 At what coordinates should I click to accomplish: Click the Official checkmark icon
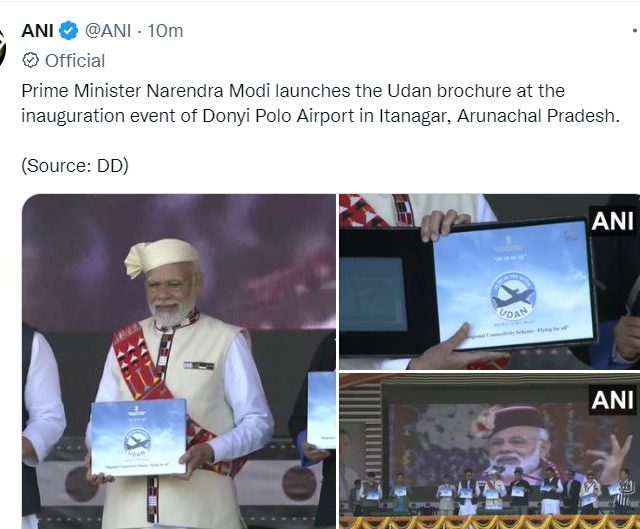pyautogui.click(x=30, y=60)
